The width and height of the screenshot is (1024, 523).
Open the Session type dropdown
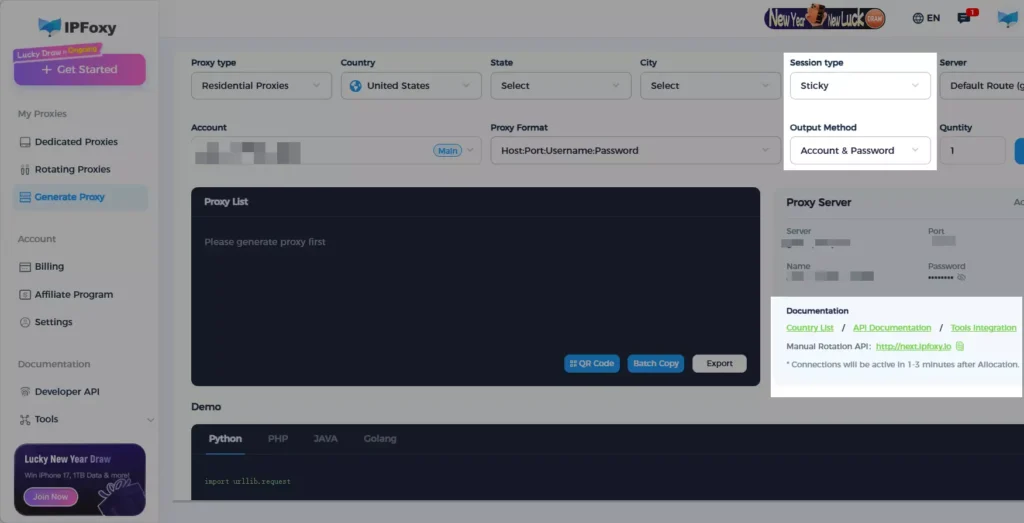860,86
